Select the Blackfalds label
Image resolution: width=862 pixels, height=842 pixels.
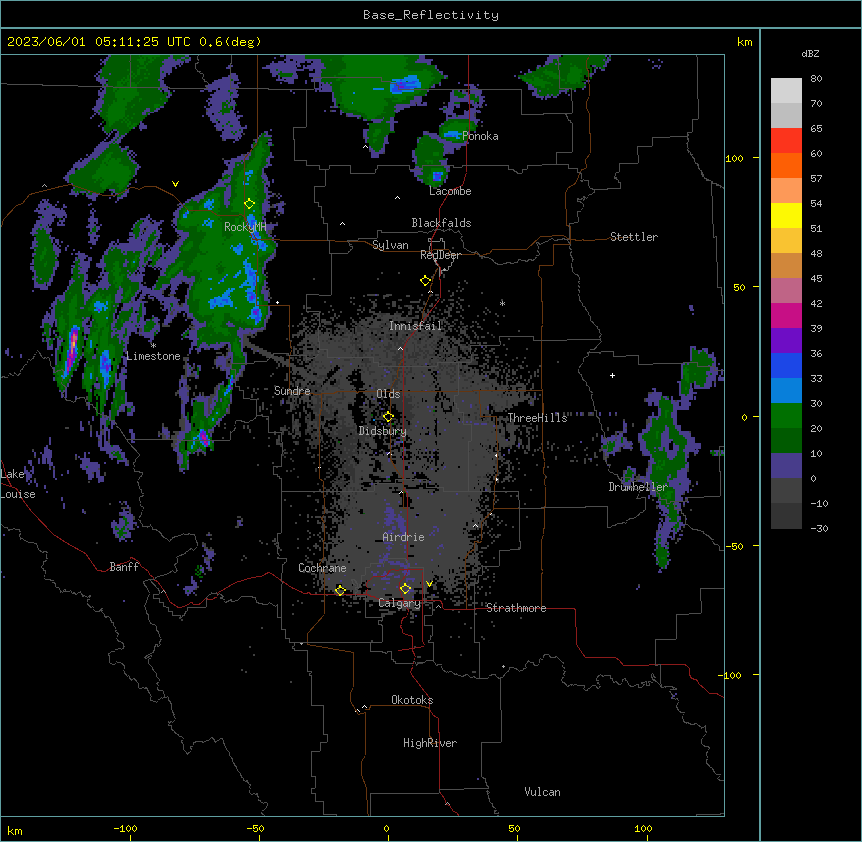[x=441, y=223]
